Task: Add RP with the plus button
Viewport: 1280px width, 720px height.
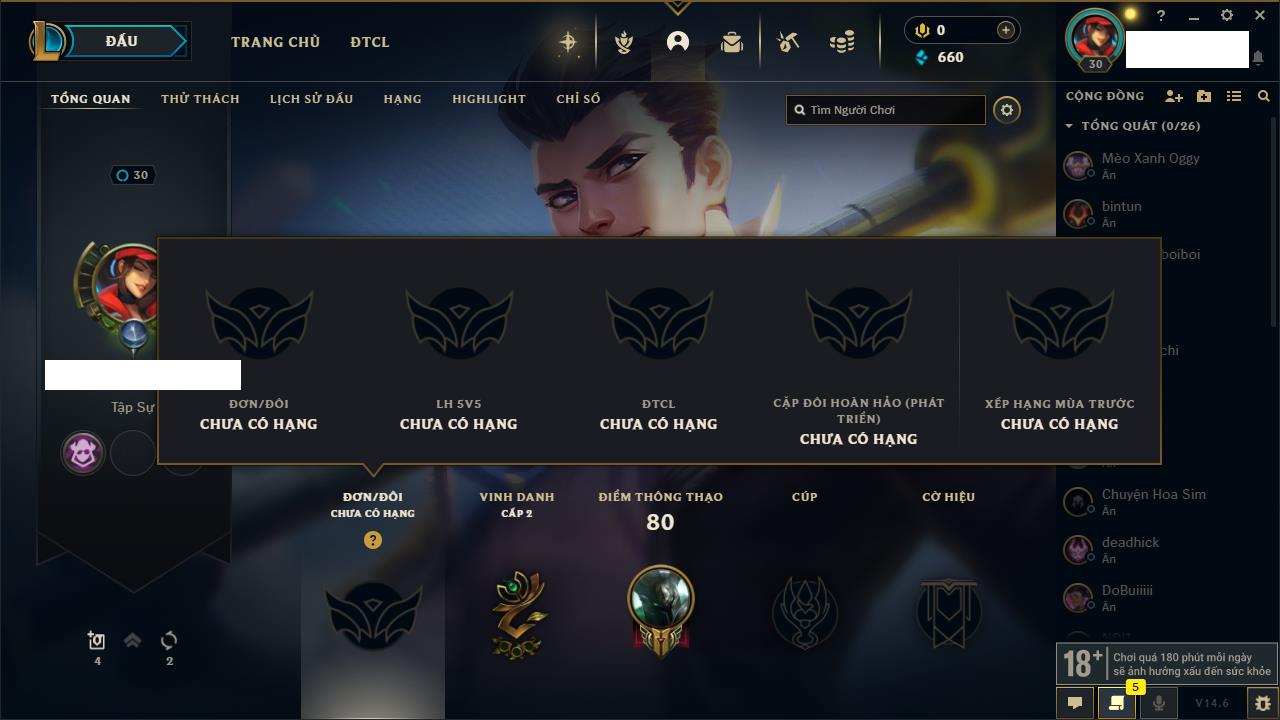Action: pyautogui.click(x=1006, y=30)
